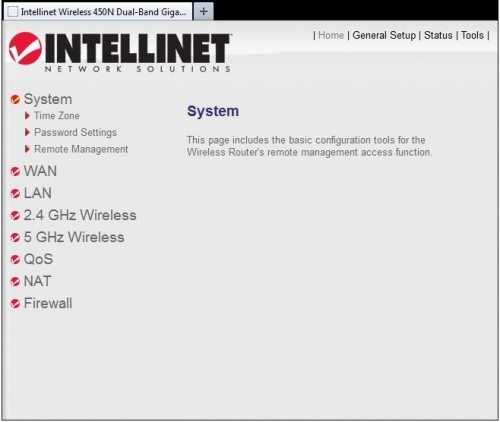Click the bullet icon beside 5 GHz Wireless
This screenshot has width=500, height=422.
15,237
